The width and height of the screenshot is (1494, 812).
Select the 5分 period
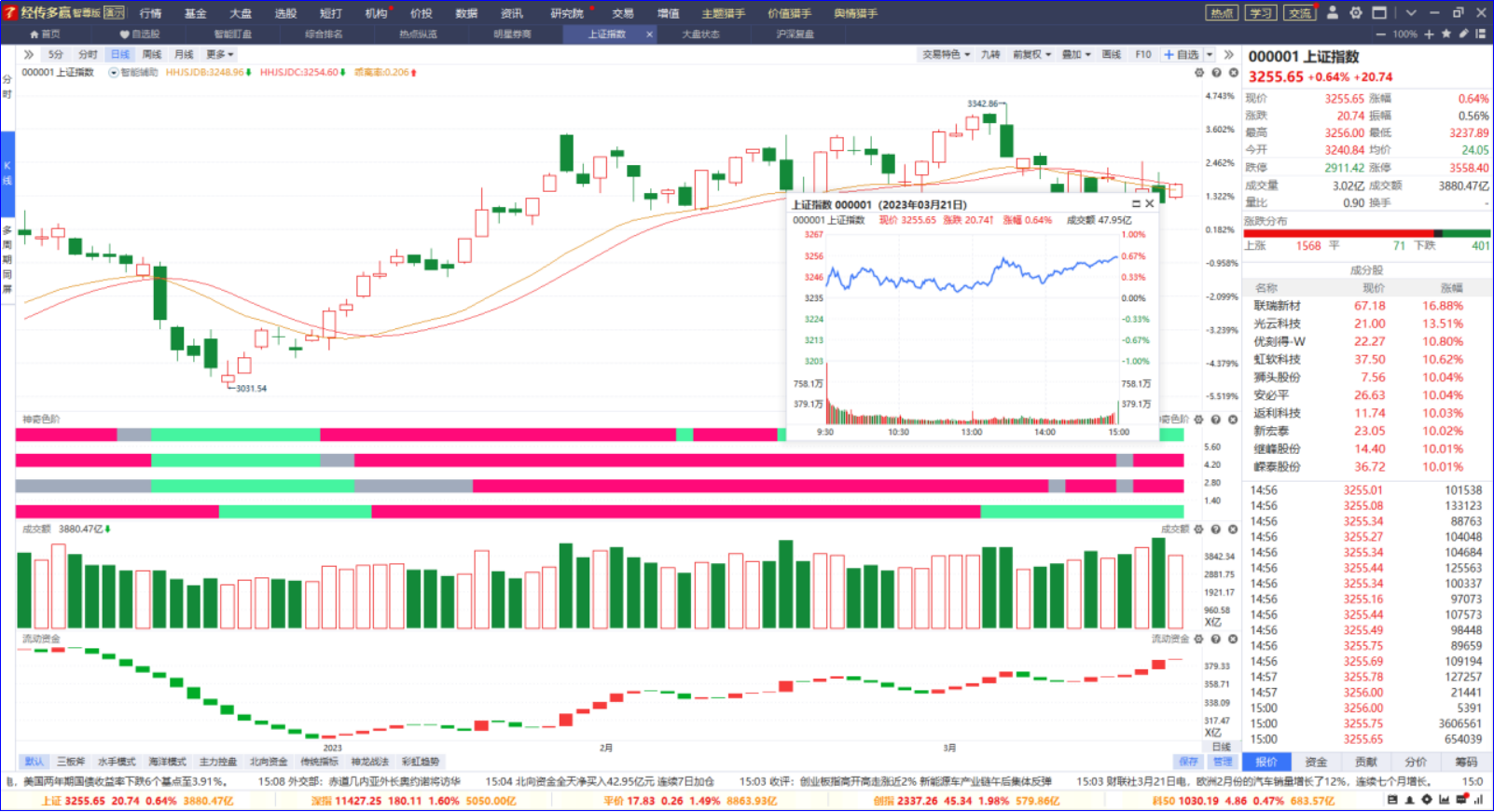(x=56, y=55)
